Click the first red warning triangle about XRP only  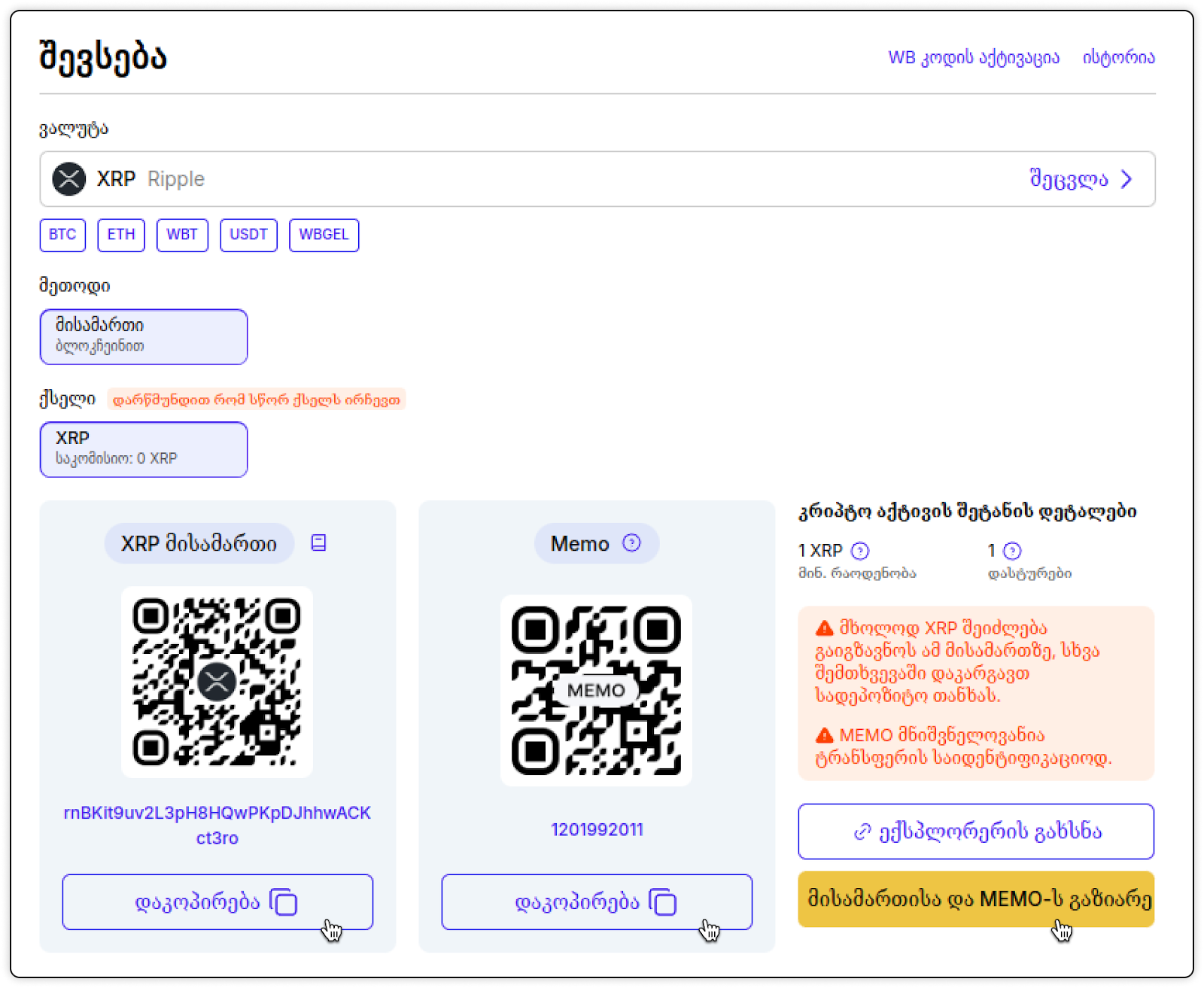coord(825,628)
